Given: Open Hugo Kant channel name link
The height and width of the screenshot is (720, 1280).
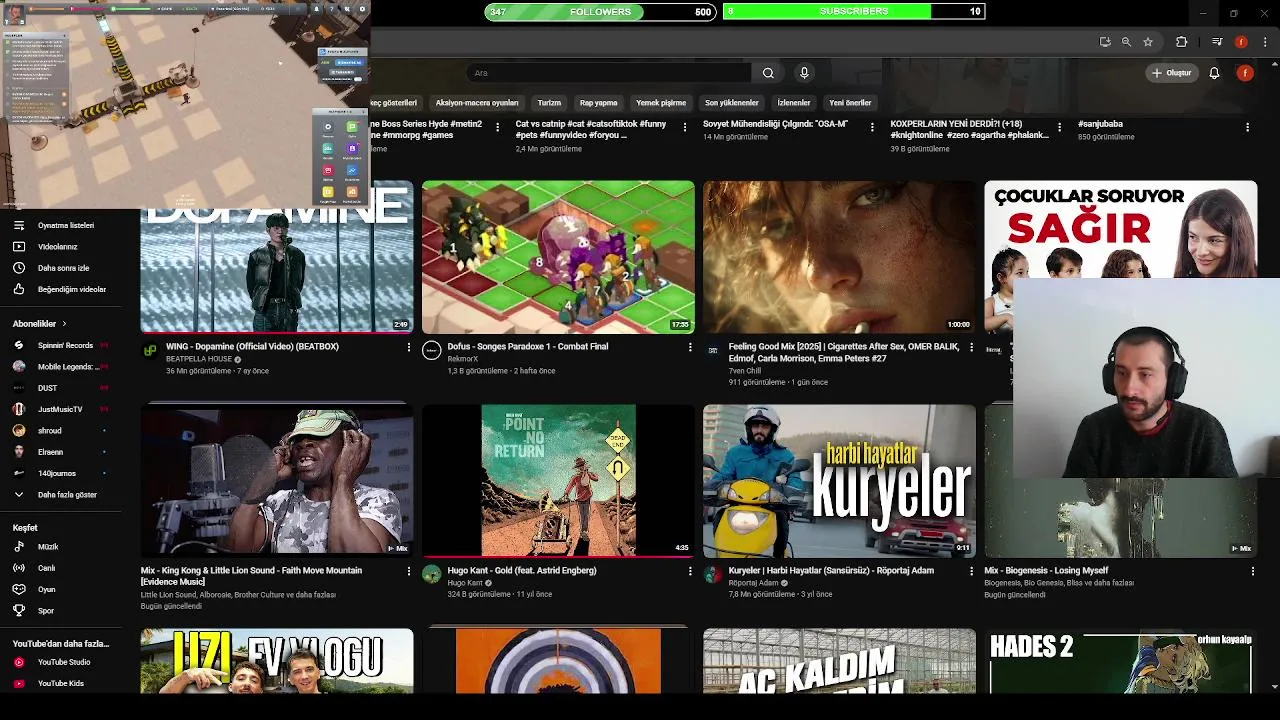Looking at the screenshot, I should point(465,583).
